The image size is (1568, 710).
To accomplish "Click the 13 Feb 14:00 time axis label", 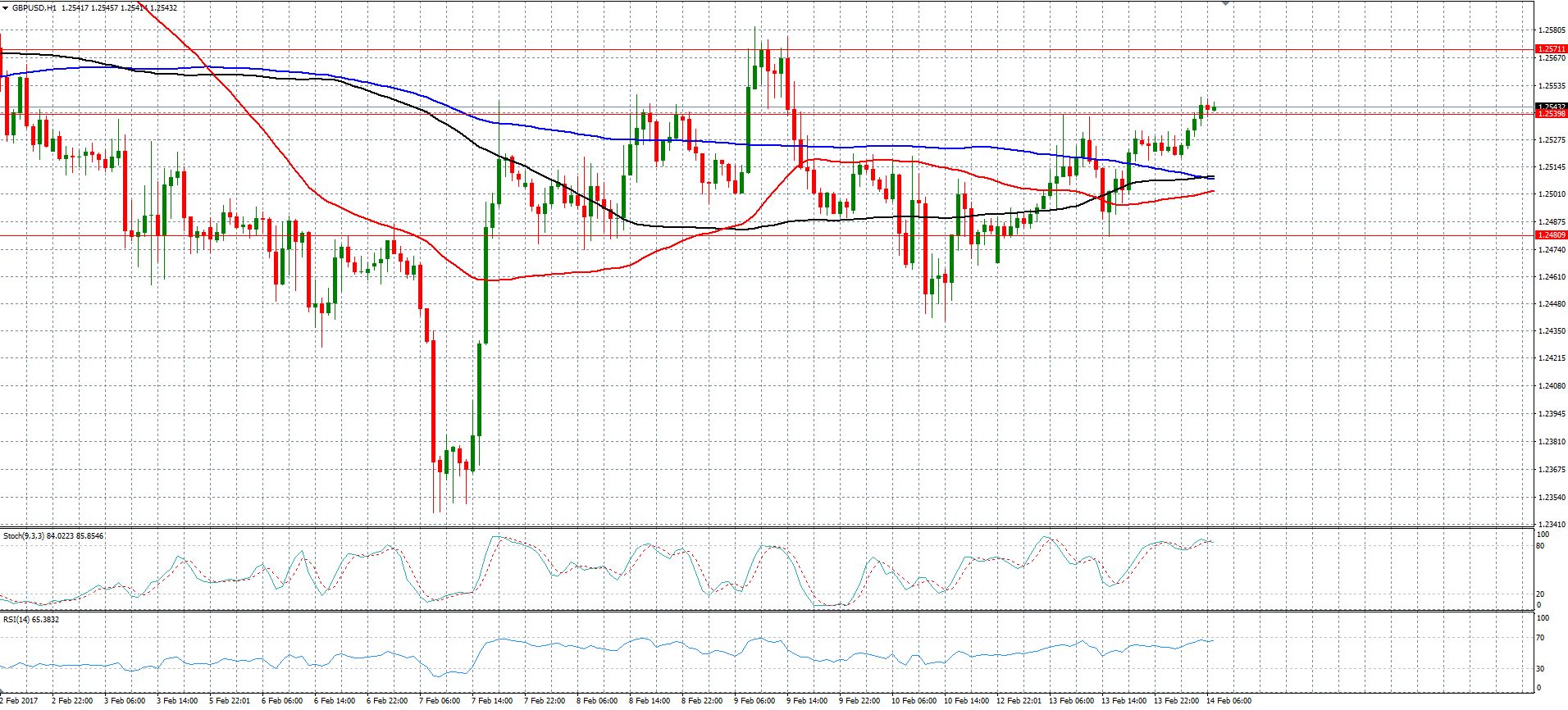I will tap(1124, 701).
